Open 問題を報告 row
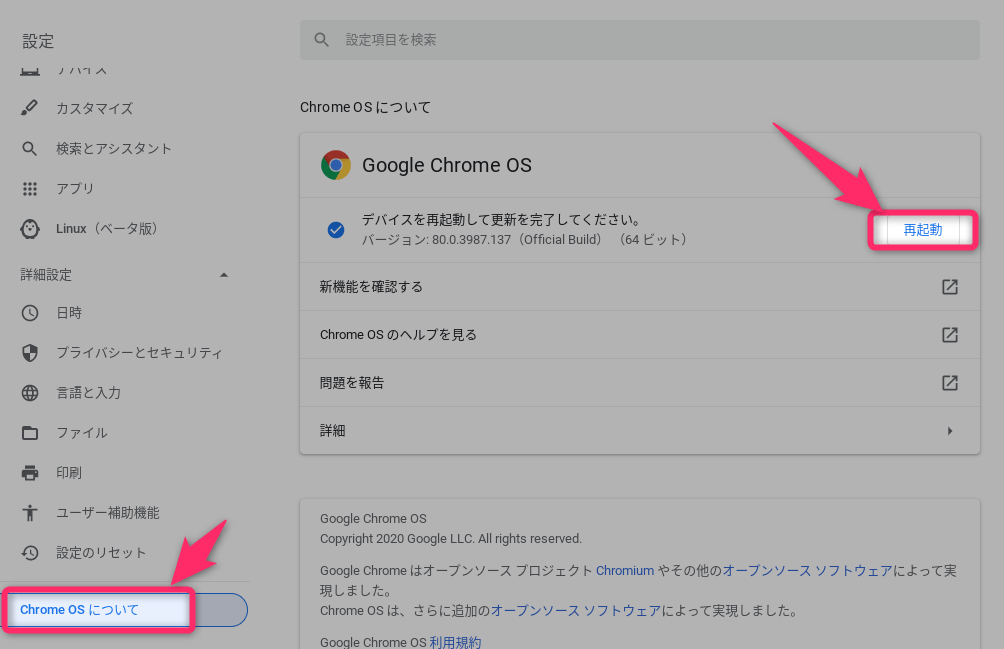The height and width of the screenshot is (649, 1004). pyautogui.click(x=640, y=383)
